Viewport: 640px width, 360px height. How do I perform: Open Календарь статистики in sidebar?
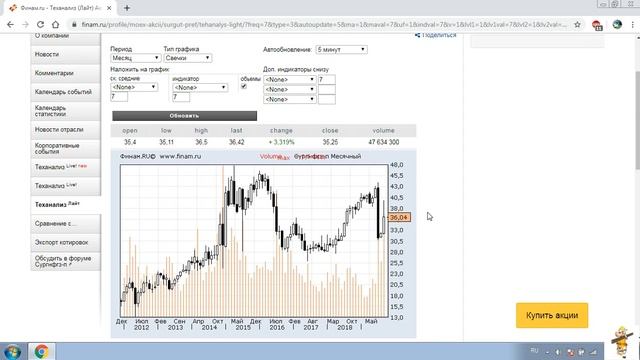[65, 111]
